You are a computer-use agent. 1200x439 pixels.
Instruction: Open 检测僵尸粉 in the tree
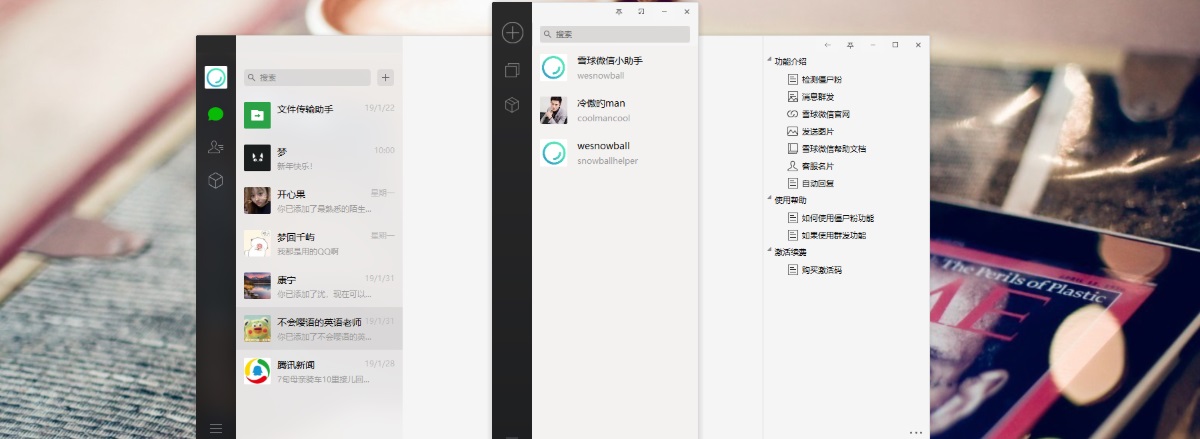822,79
